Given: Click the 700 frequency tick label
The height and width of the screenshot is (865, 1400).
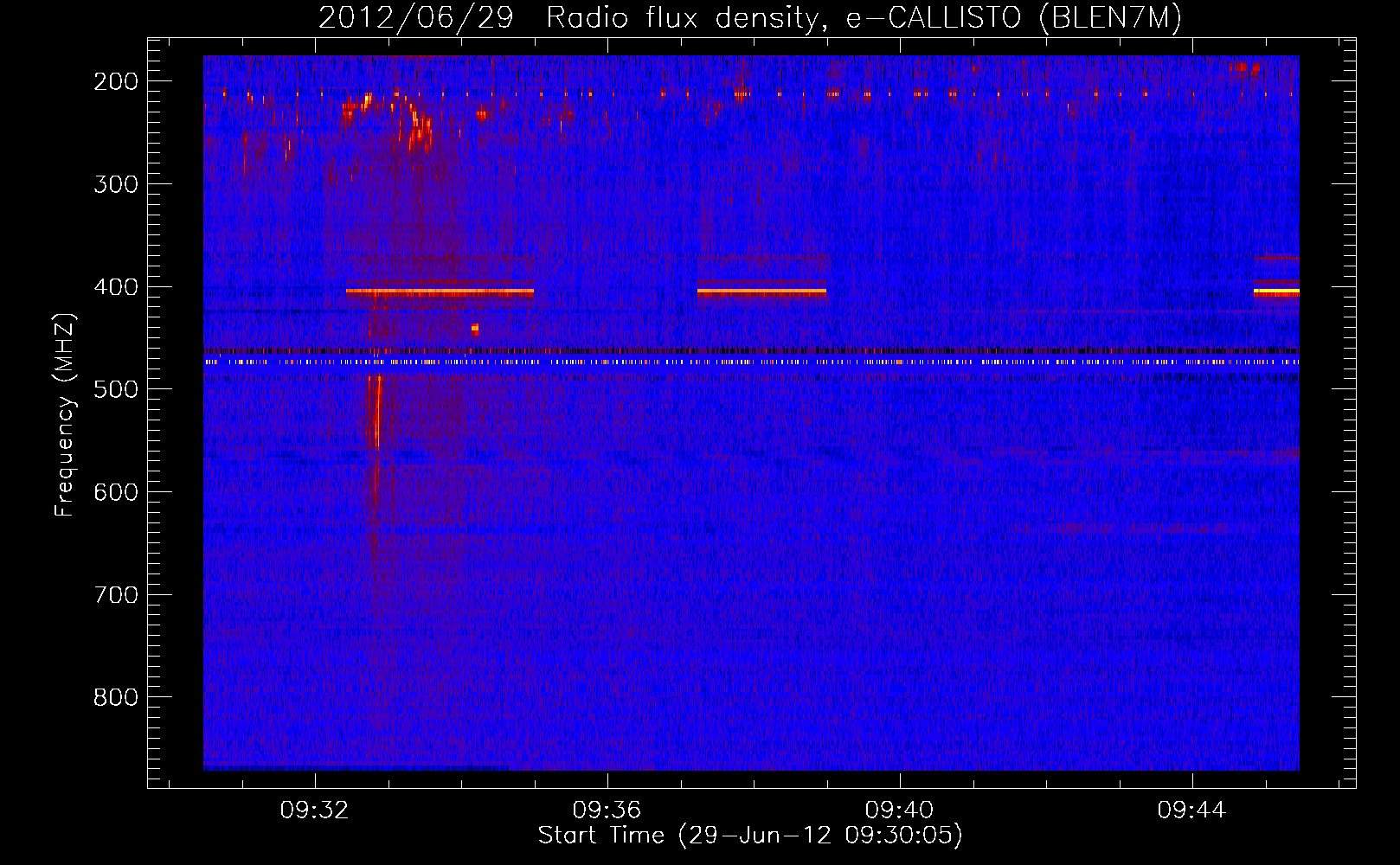Looking at the screenshot, I should point(116,595).
